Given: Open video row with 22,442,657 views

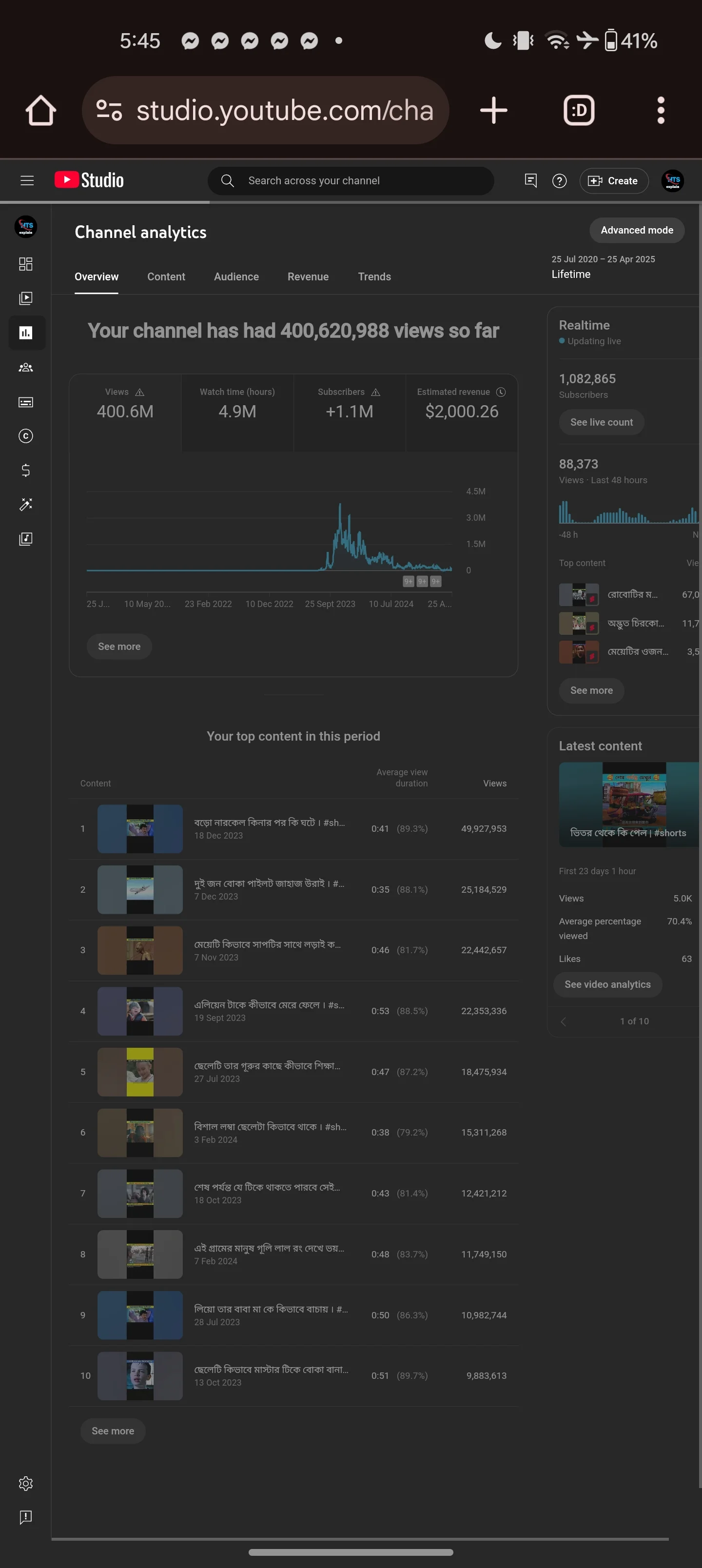Looking at the screenshot, I should click(293, 950).
